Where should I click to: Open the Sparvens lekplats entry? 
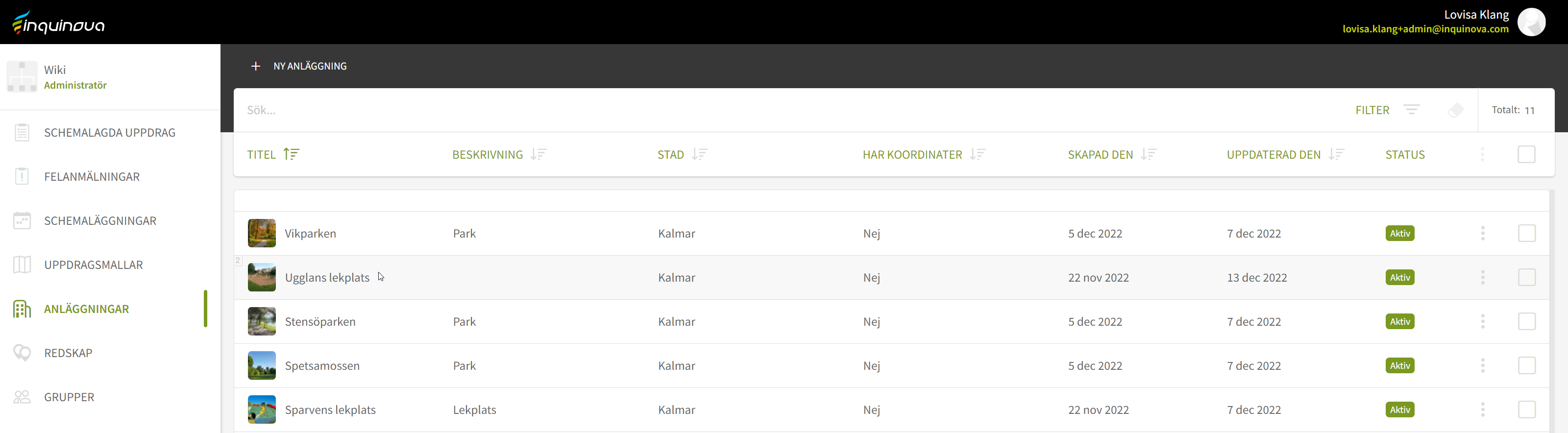pos(330,410)
